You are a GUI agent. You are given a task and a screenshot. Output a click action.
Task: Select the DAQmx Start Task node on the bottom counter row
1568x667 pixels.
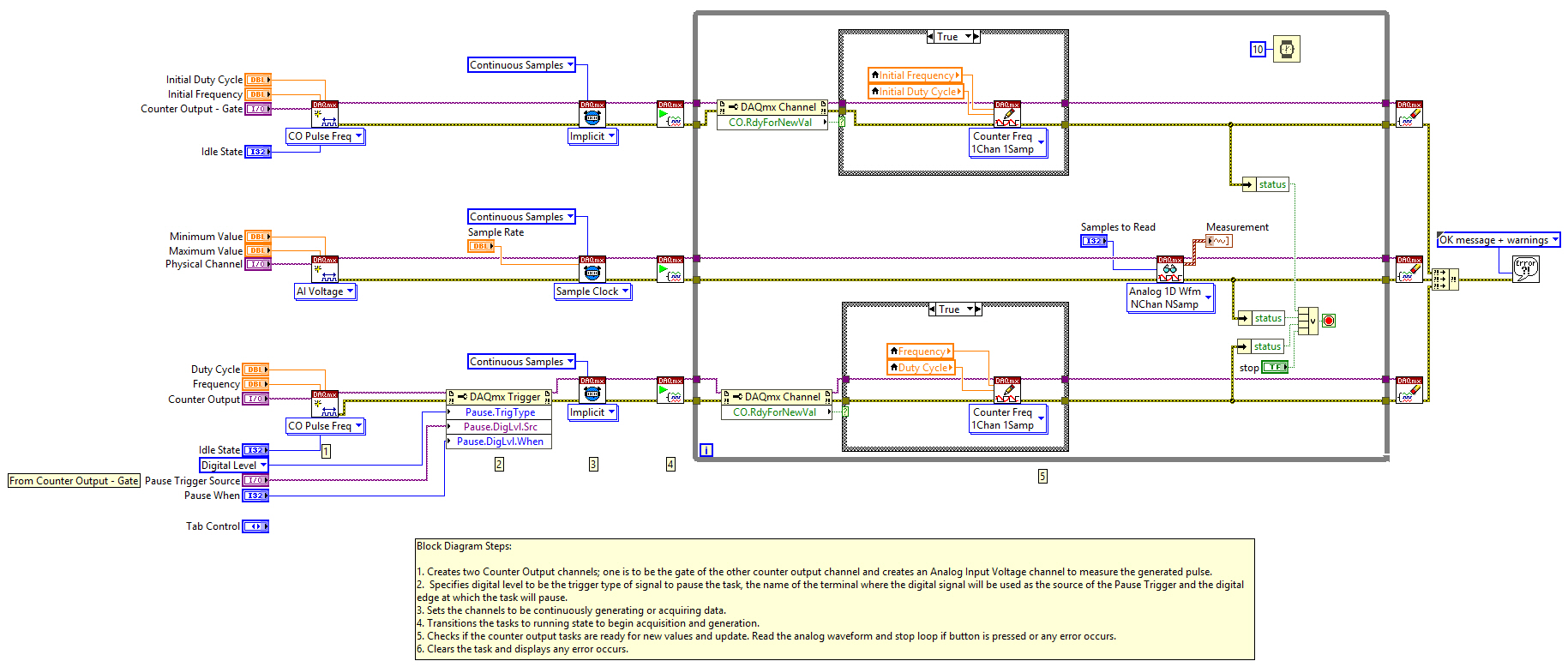point(670,390)
